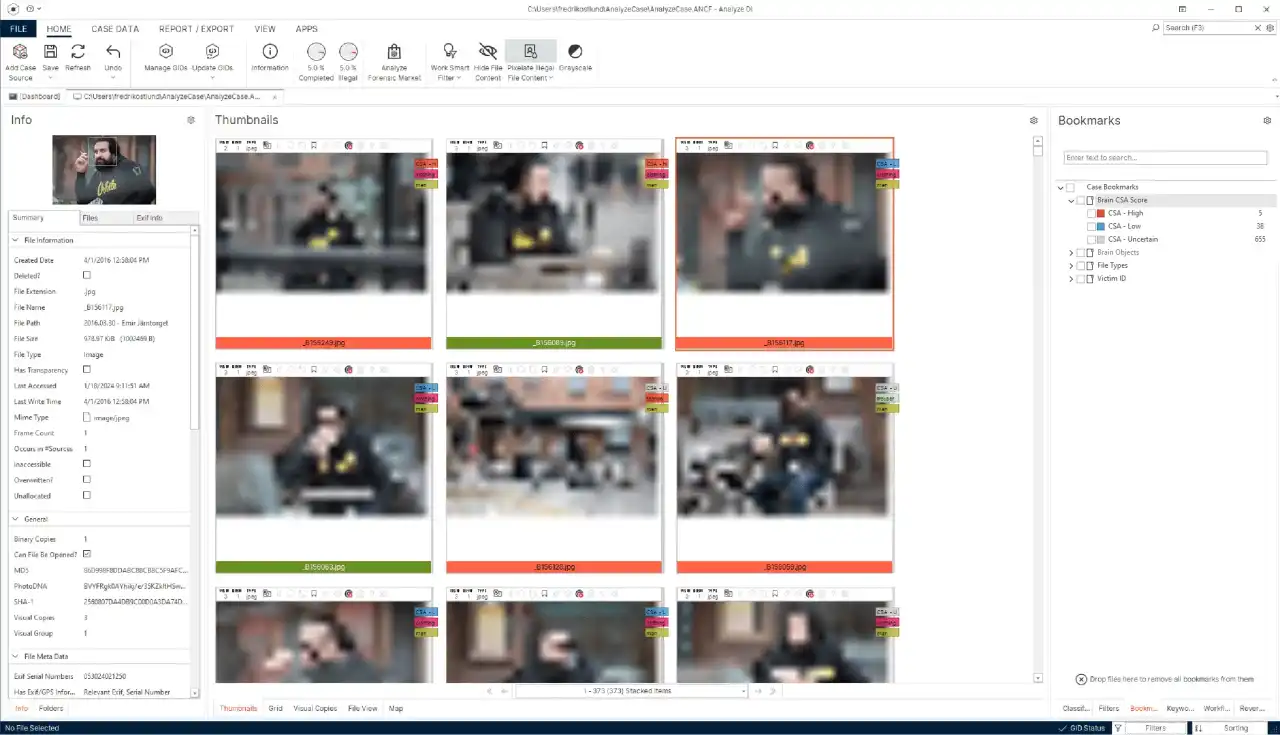Viewport: 1280px width, 735px height.
Task: Open the Stacked Items page dropdown
Action: pos(744,691)
